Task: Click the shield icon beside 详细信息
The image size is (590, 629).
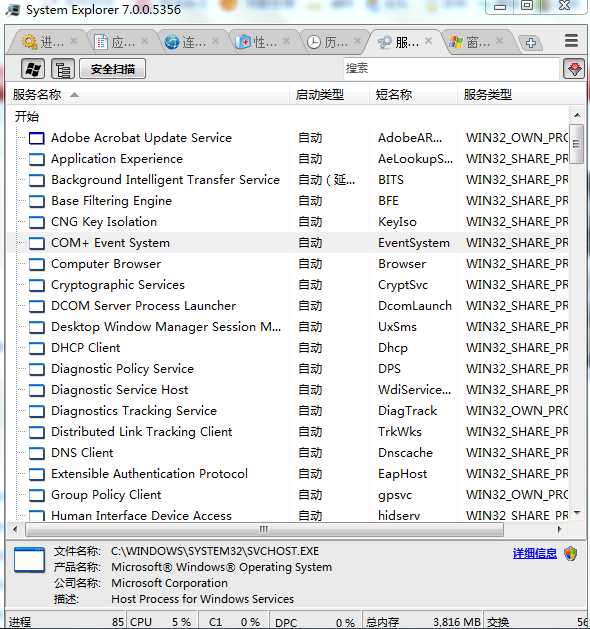Action: (x=570, y=554)
